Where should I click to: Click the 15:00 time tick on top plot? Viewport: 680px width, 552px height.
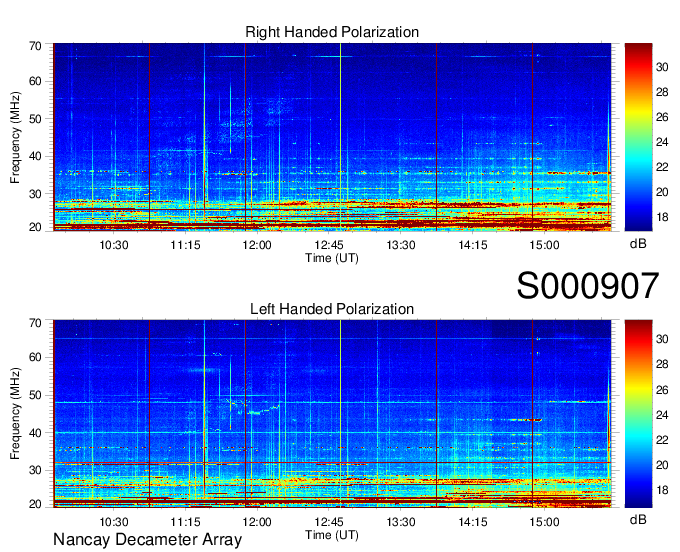[x=544, y=245]
